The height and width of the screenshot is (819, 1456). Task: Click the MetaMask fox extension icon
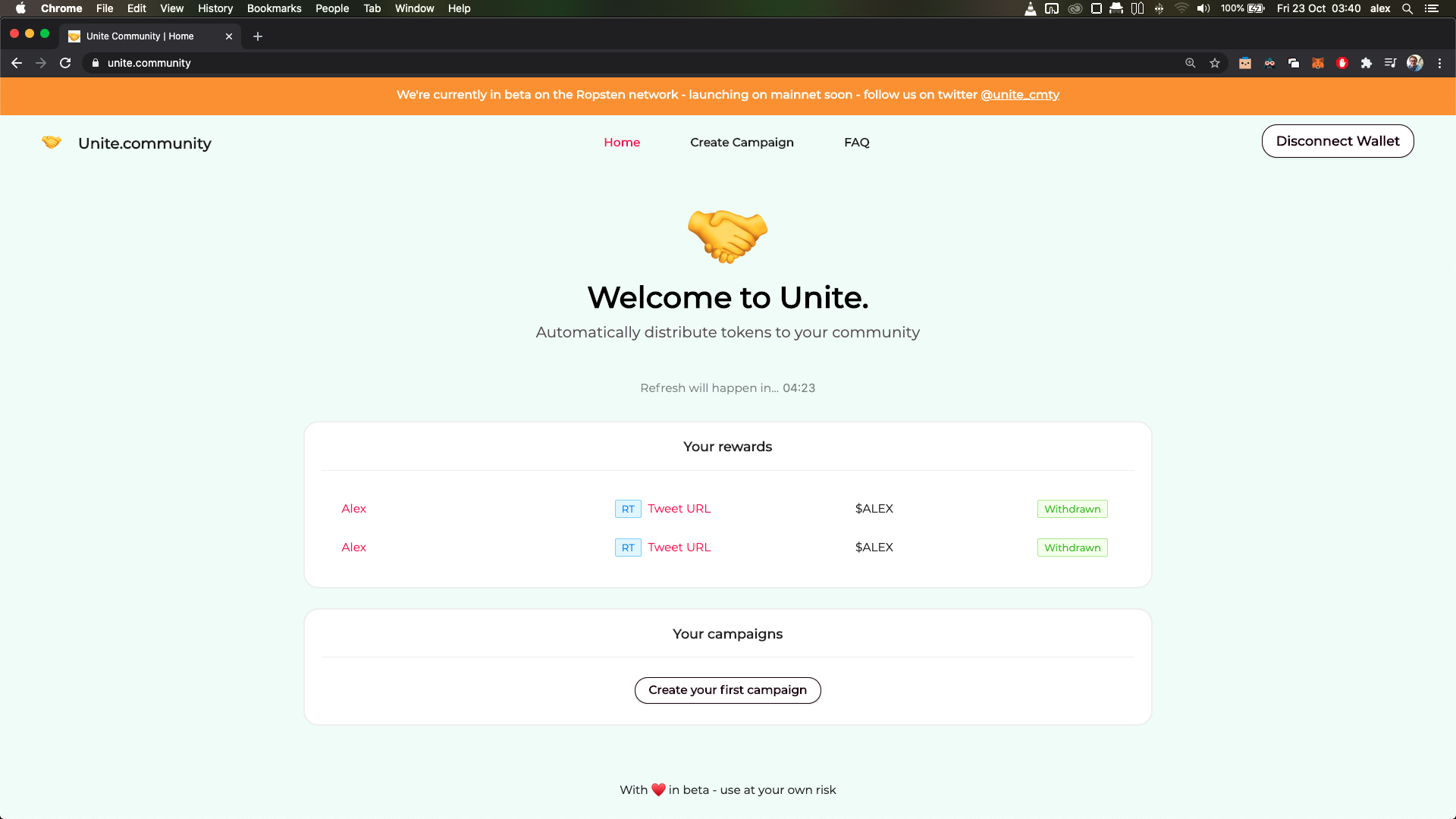1318,63
